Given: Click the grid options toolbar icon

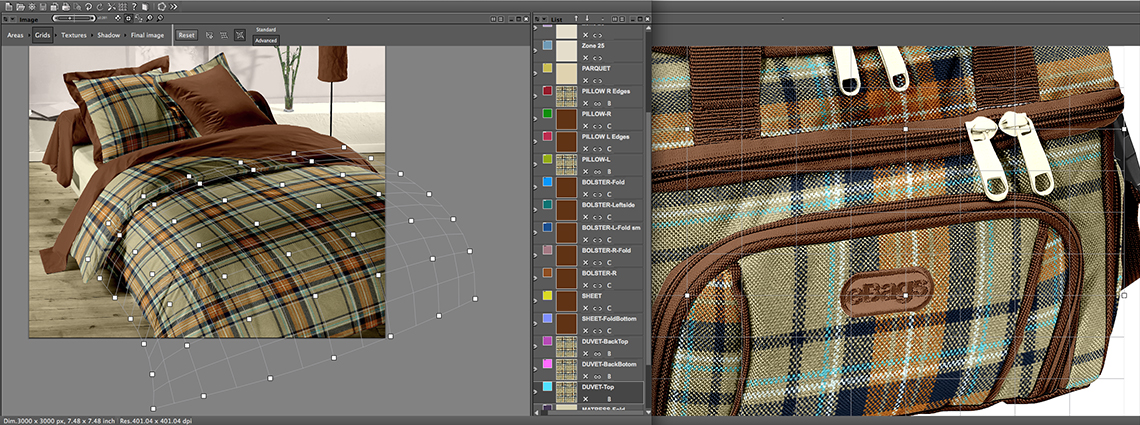Looking at the screenshot, I should coord(122,7).
